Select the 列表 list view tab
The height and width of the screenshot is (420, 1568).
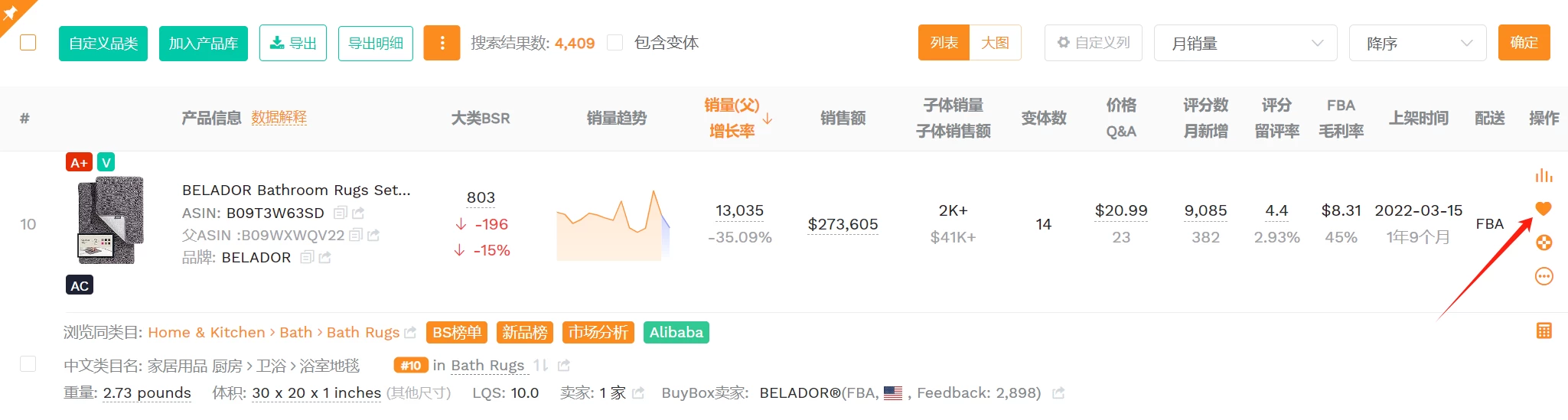944,43
